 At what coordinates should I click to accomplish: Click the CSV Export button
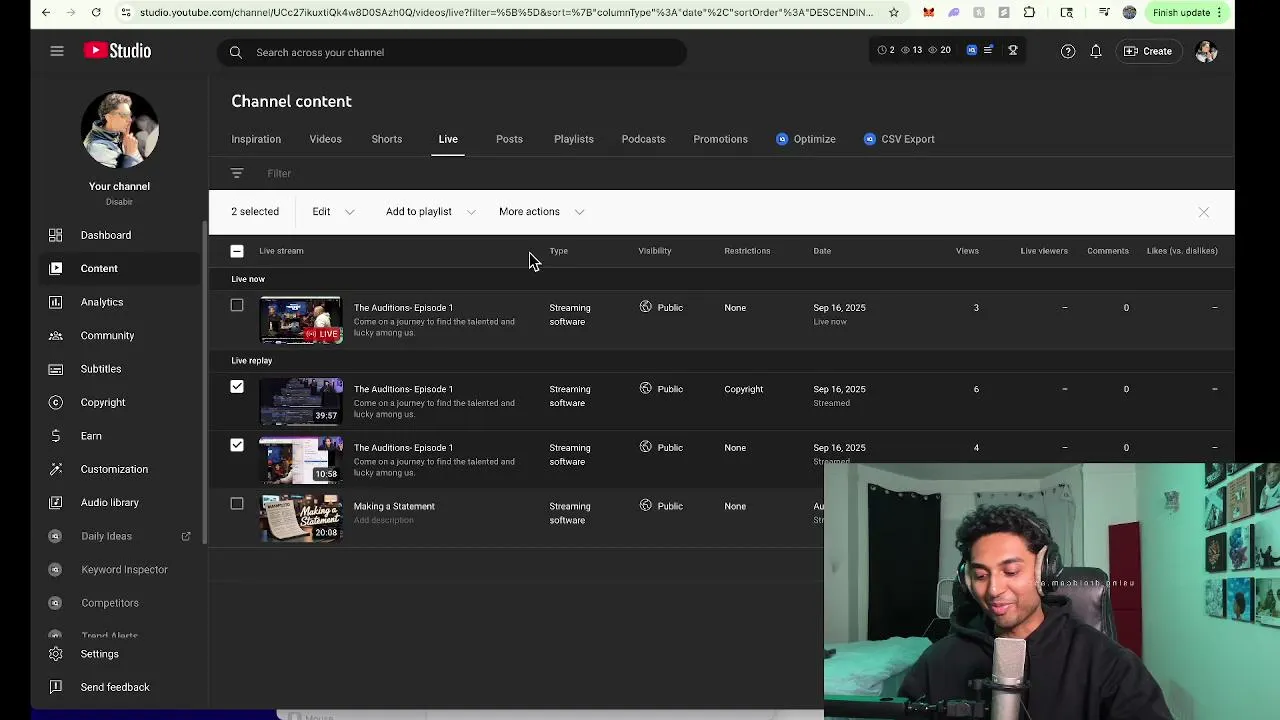coord(899,139)
